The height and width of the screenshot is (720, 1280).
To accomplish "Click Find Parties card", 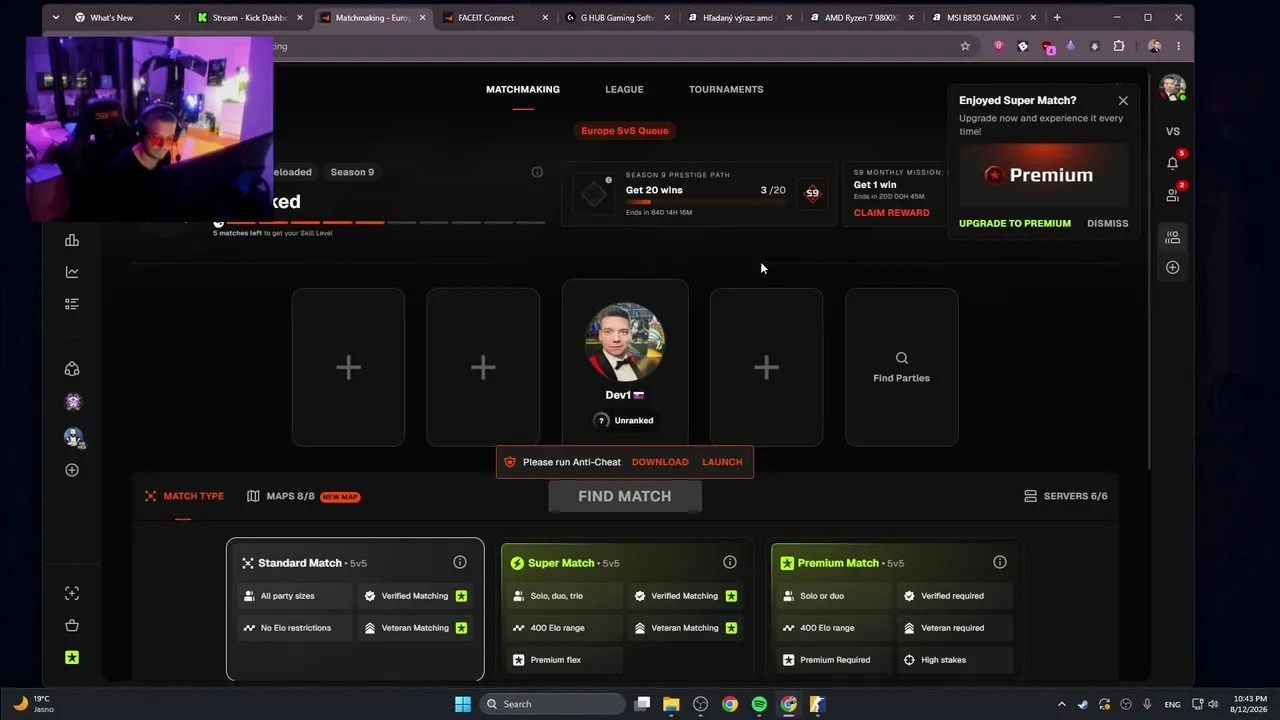I will pyautogui.click(x=902, y=367).
